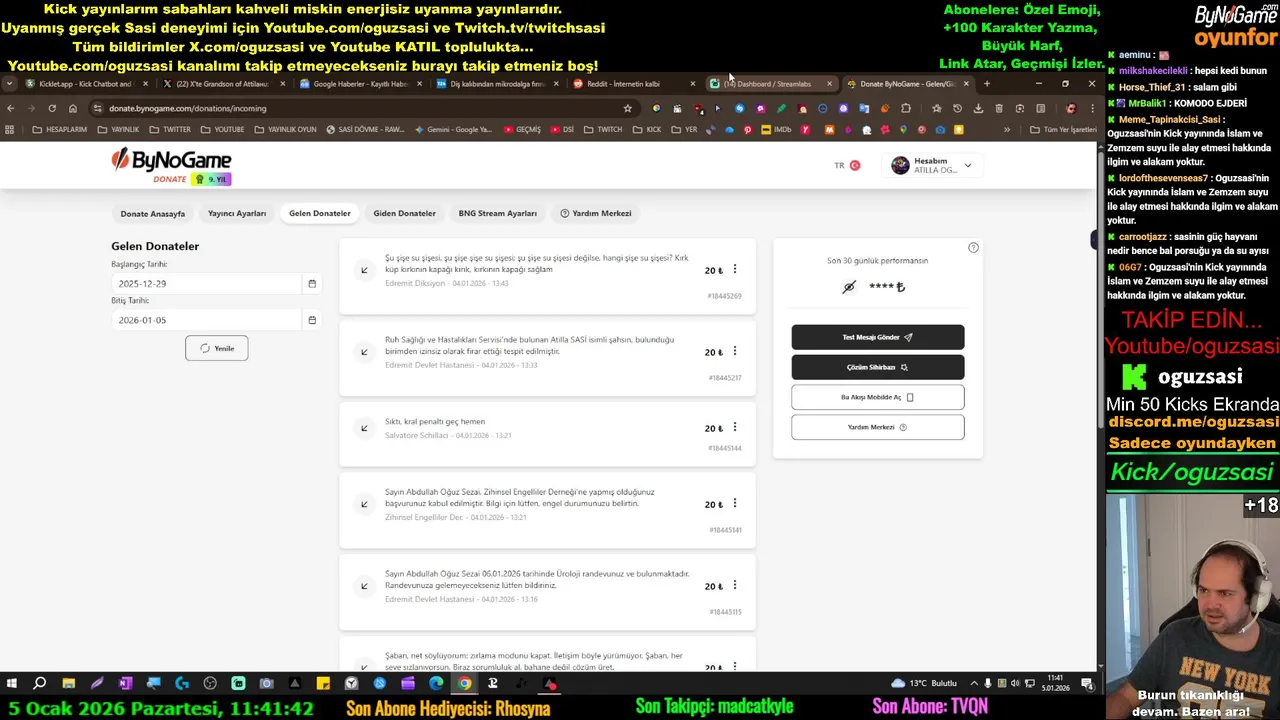This screenshot has width=1280, height=720.
Task: Click the Çözüm Sihirbazı button
Action: point(878,367)
